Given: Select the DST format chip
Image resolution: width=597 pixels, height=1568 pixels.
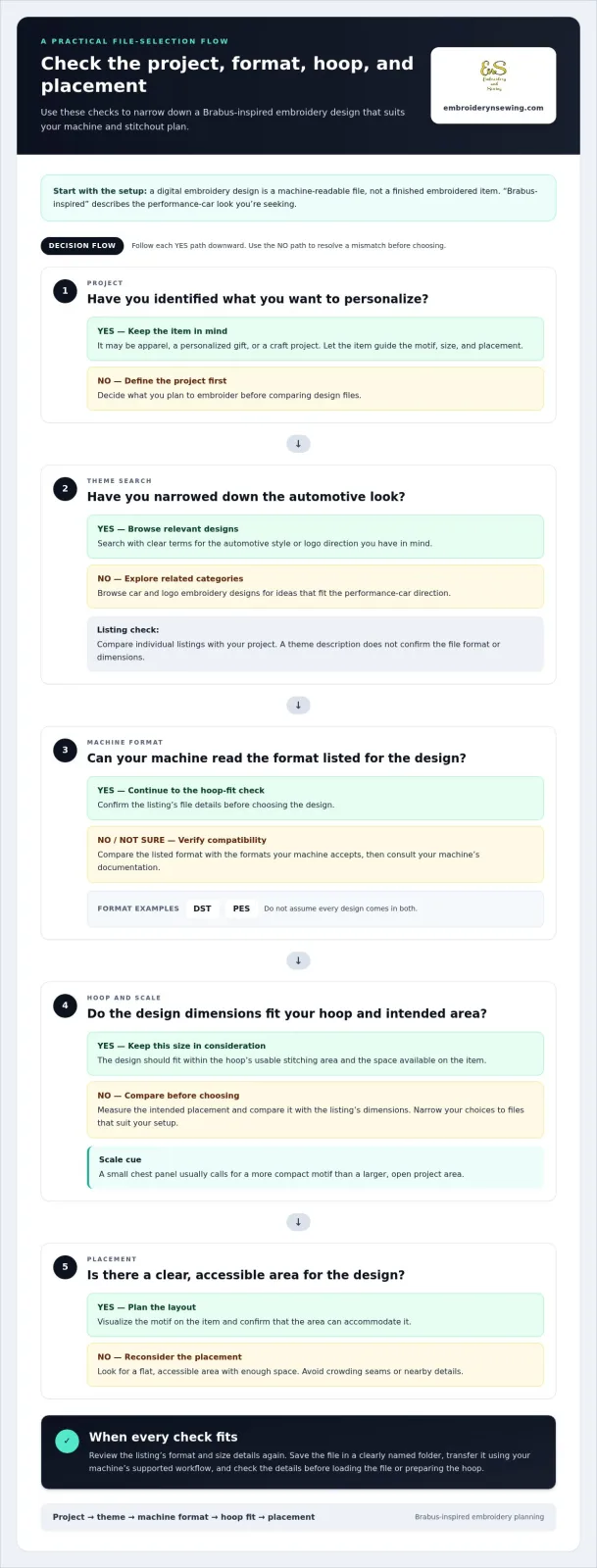Looking at the screenshot, I should [202, 908].
